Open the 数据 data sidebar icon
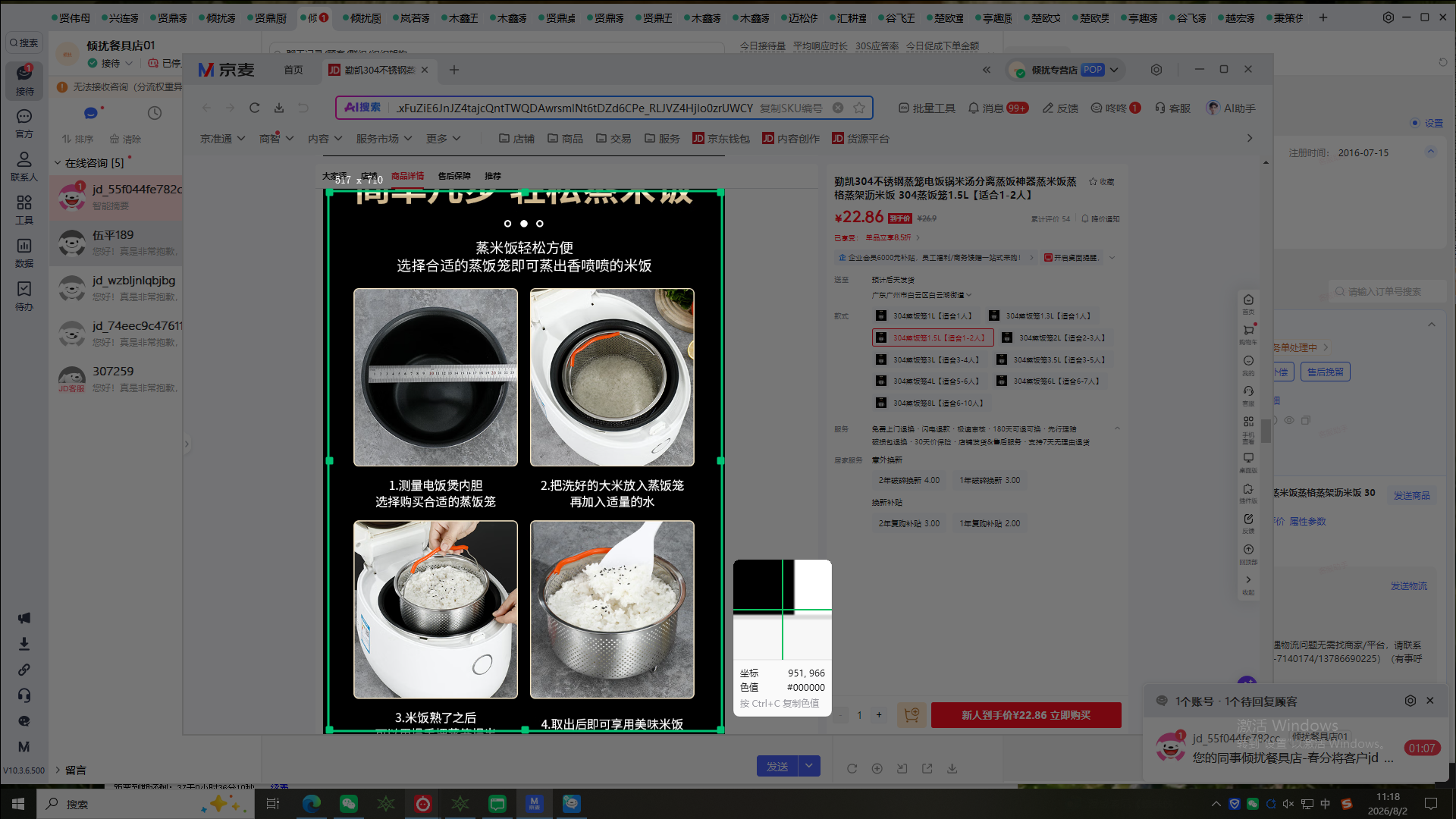Viewport: 1456px width, 819px height. point(24,253)
